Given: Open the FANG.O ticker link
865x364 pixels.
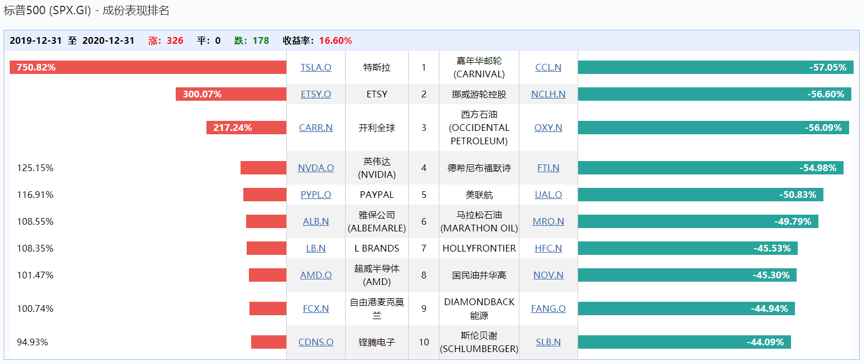Looking at the screenshot, I should pyautogui.click(x=548, y=308).
